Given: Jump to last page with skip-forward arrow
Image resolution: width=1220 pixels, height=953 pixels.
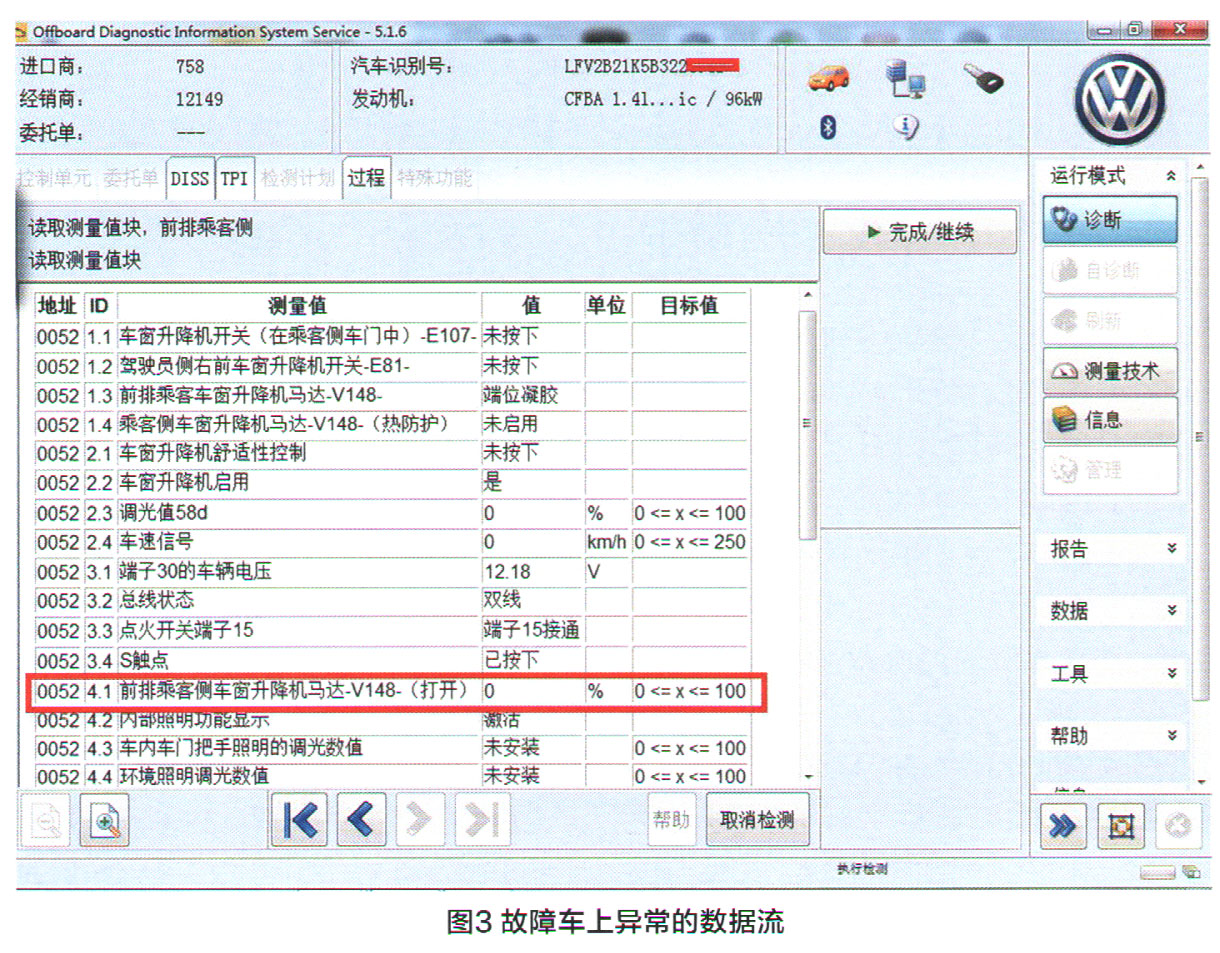Looking at the screenshot, I should click(482, 821).
